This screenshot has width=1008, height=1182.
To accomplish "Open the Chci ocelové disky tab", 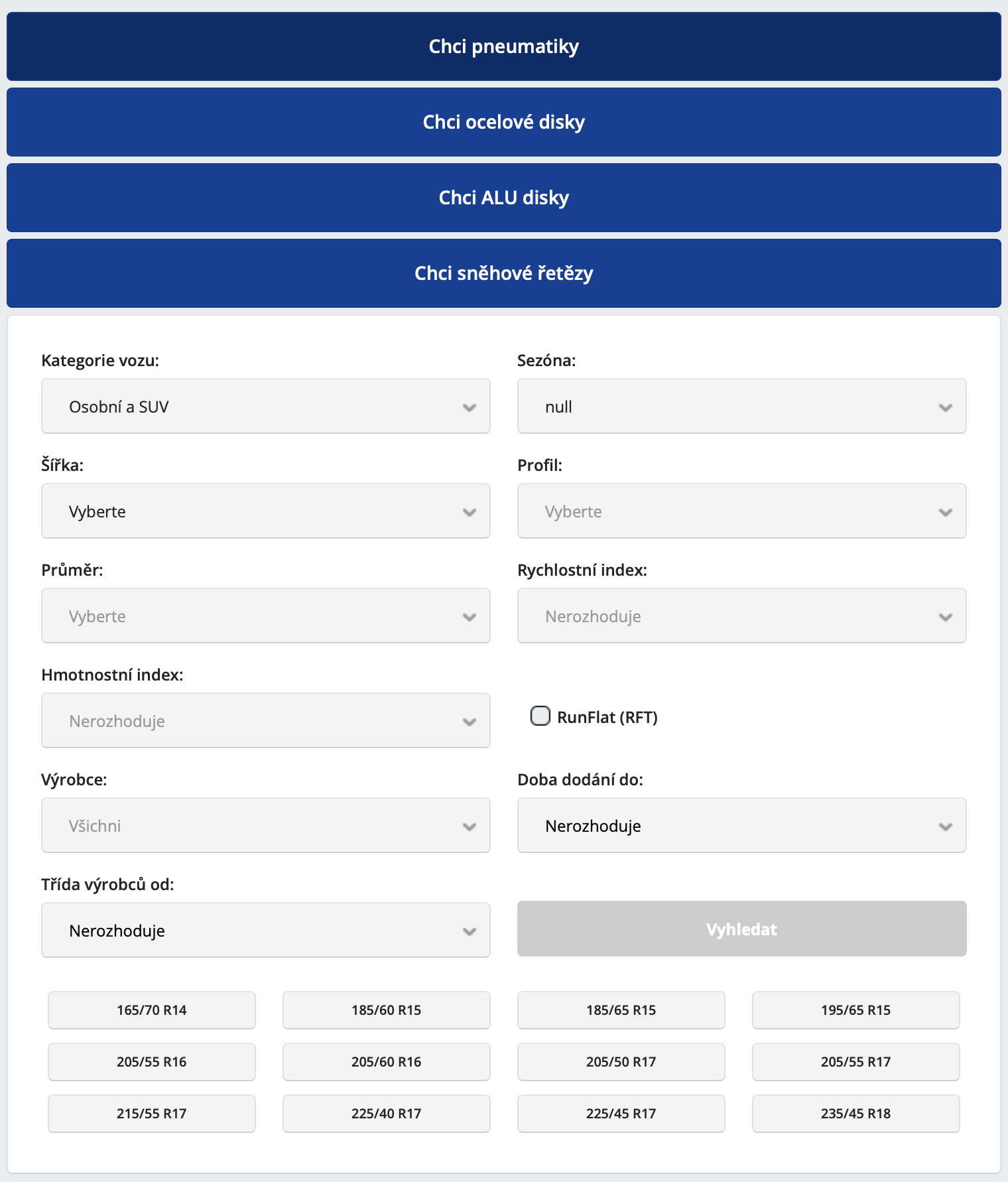I will (x=504, y=122).
